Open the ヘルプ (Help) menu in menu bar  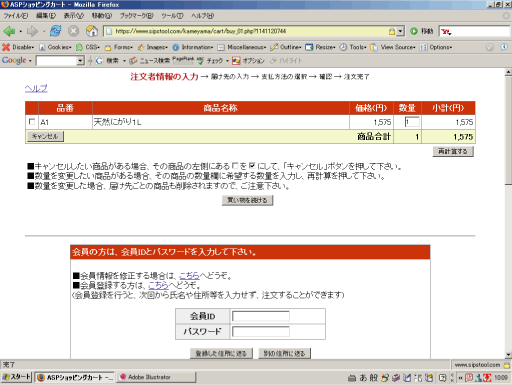[x=203, y=16]
